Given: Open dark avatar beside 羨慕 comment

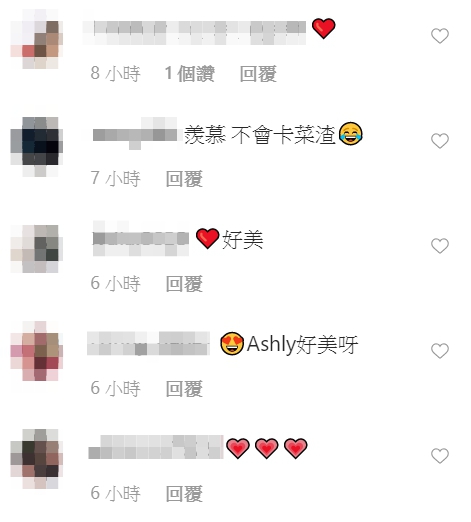Looking at the screenshot, I should [37, 146].
